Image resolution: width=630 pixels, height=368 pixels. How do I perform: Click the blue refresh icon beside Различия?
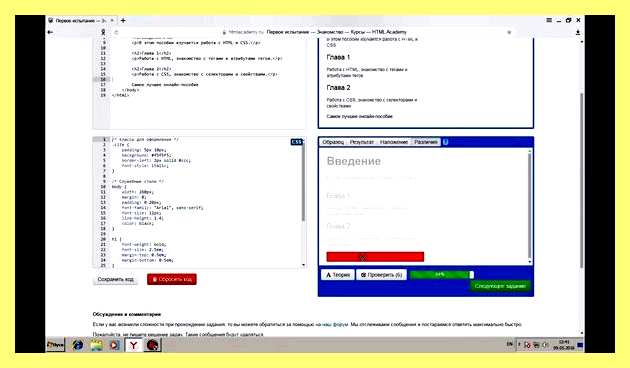point(445,142)
